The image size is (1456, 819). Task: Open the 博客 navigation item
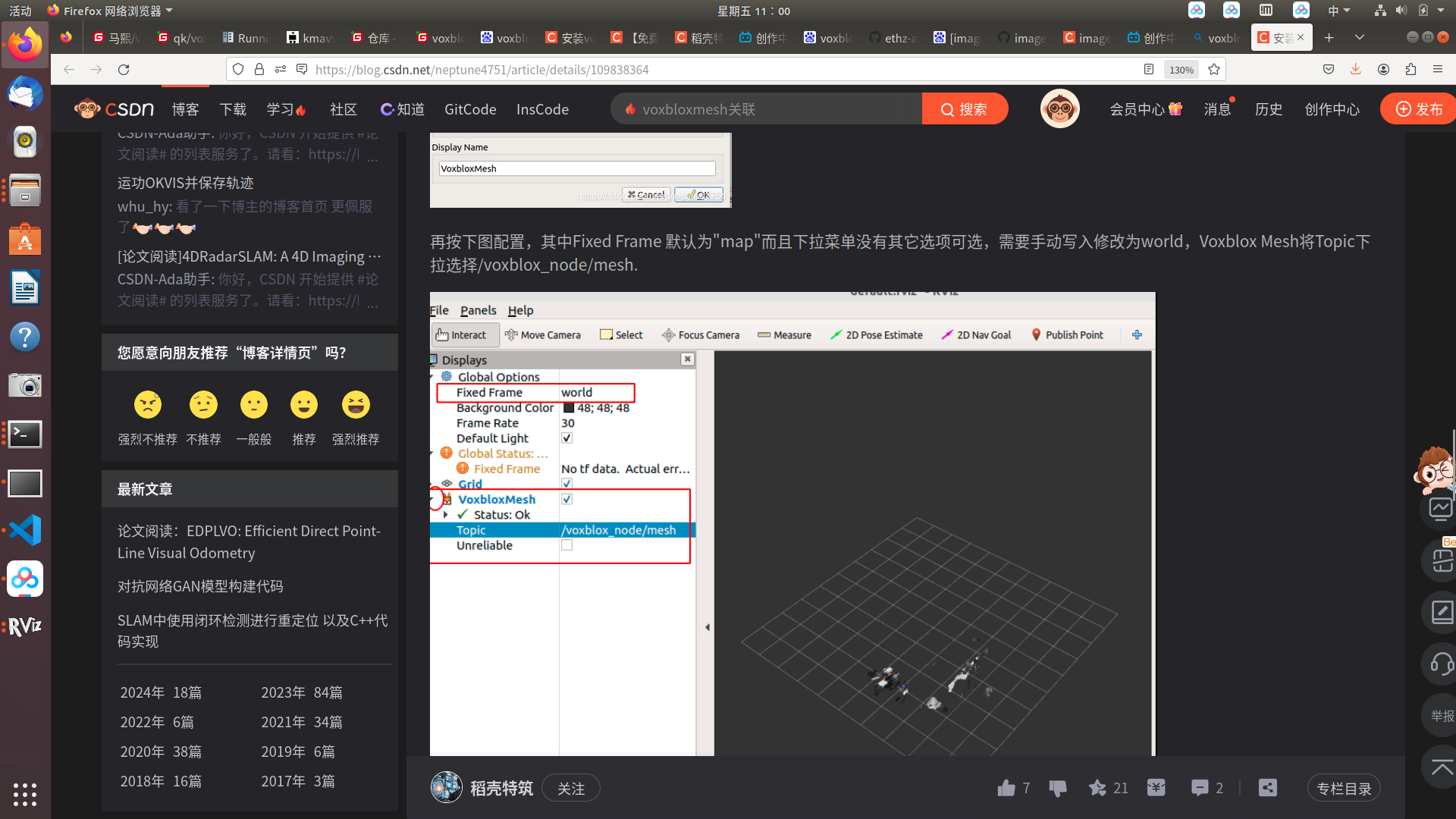(185, 109)
